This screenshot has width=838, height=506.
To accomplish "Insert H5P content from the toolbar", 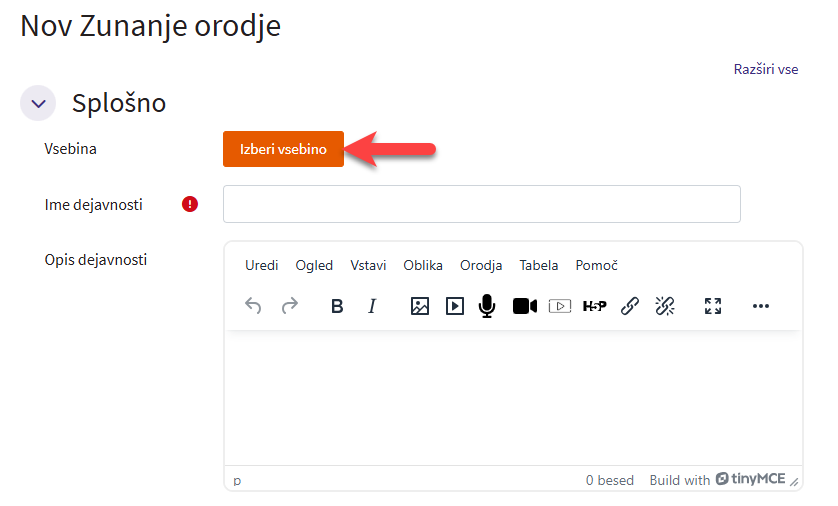I will (594, 306).
